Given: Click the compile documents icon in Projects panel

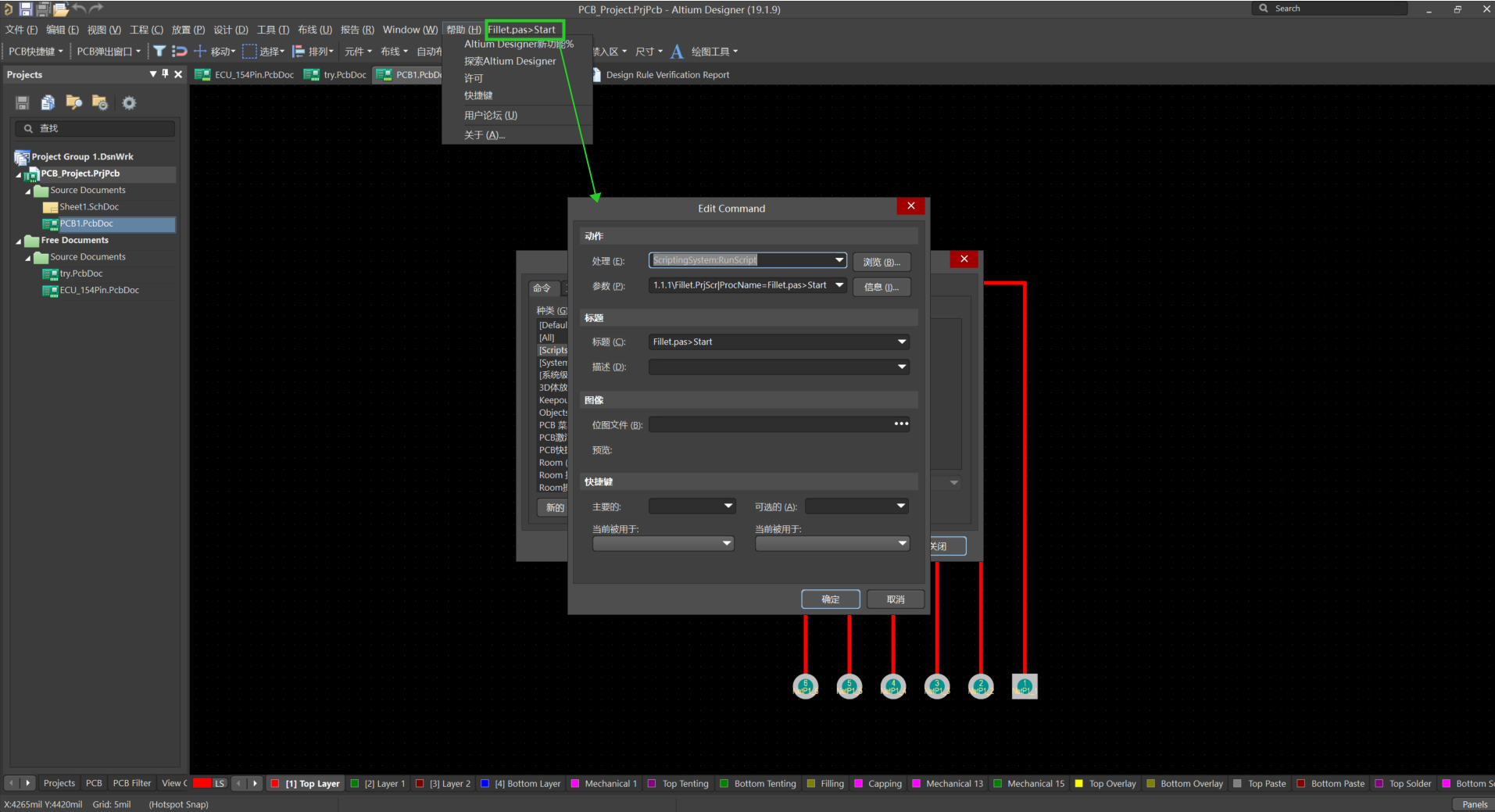Looking at the screenshot, I should click(x=48, y=103).
